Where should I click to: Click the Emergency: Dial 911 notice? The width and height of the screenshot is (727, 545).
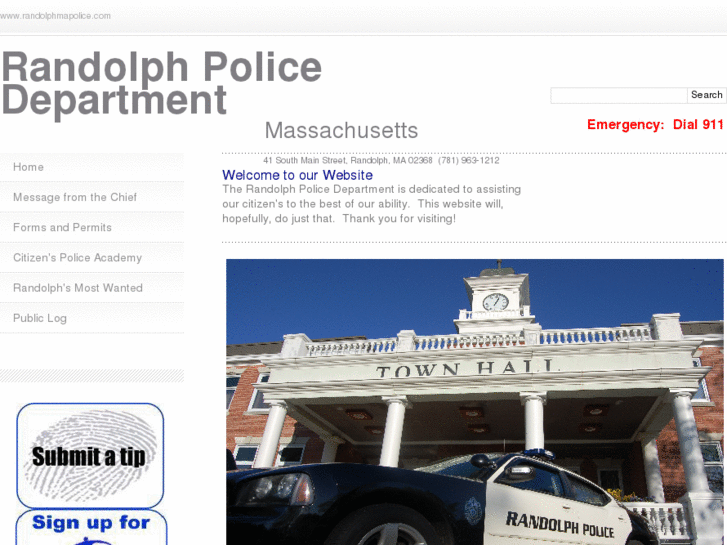coord(655,124)
